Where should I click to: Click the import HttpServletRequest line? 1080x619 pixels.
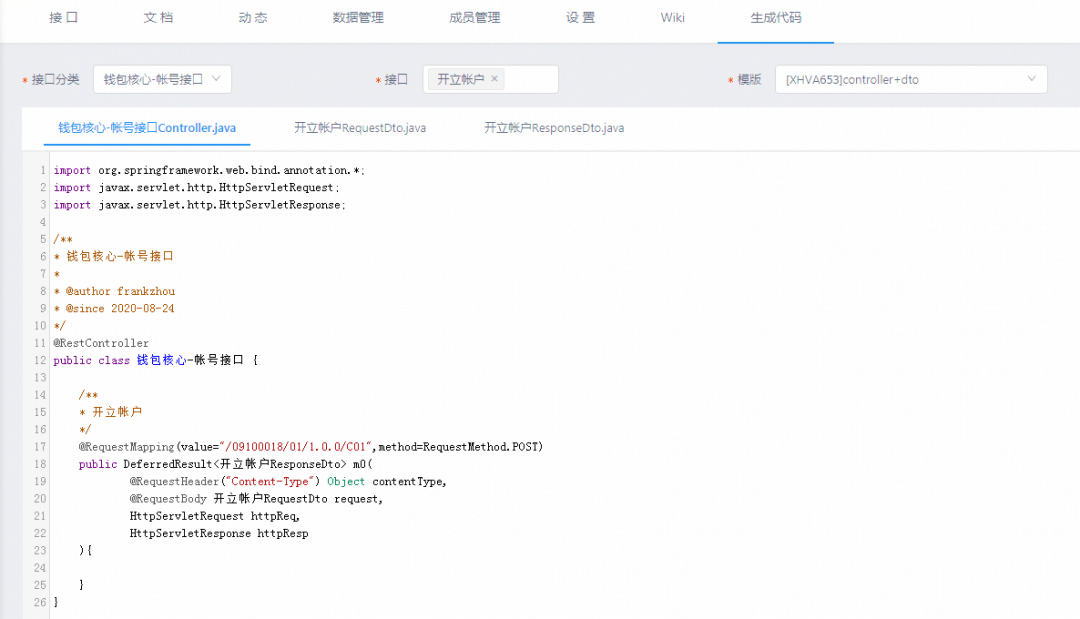tap(196, 187)
